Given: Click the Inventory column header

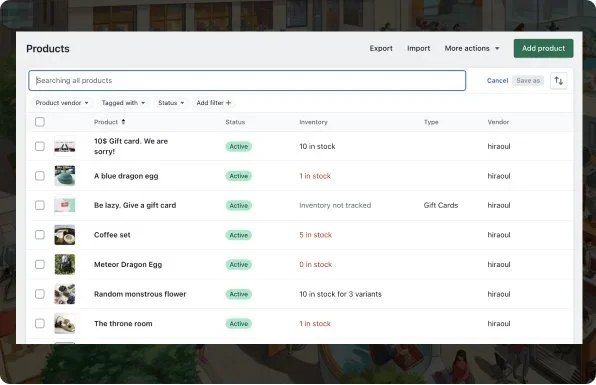Looking at the screenshot, I should [313, 122].
